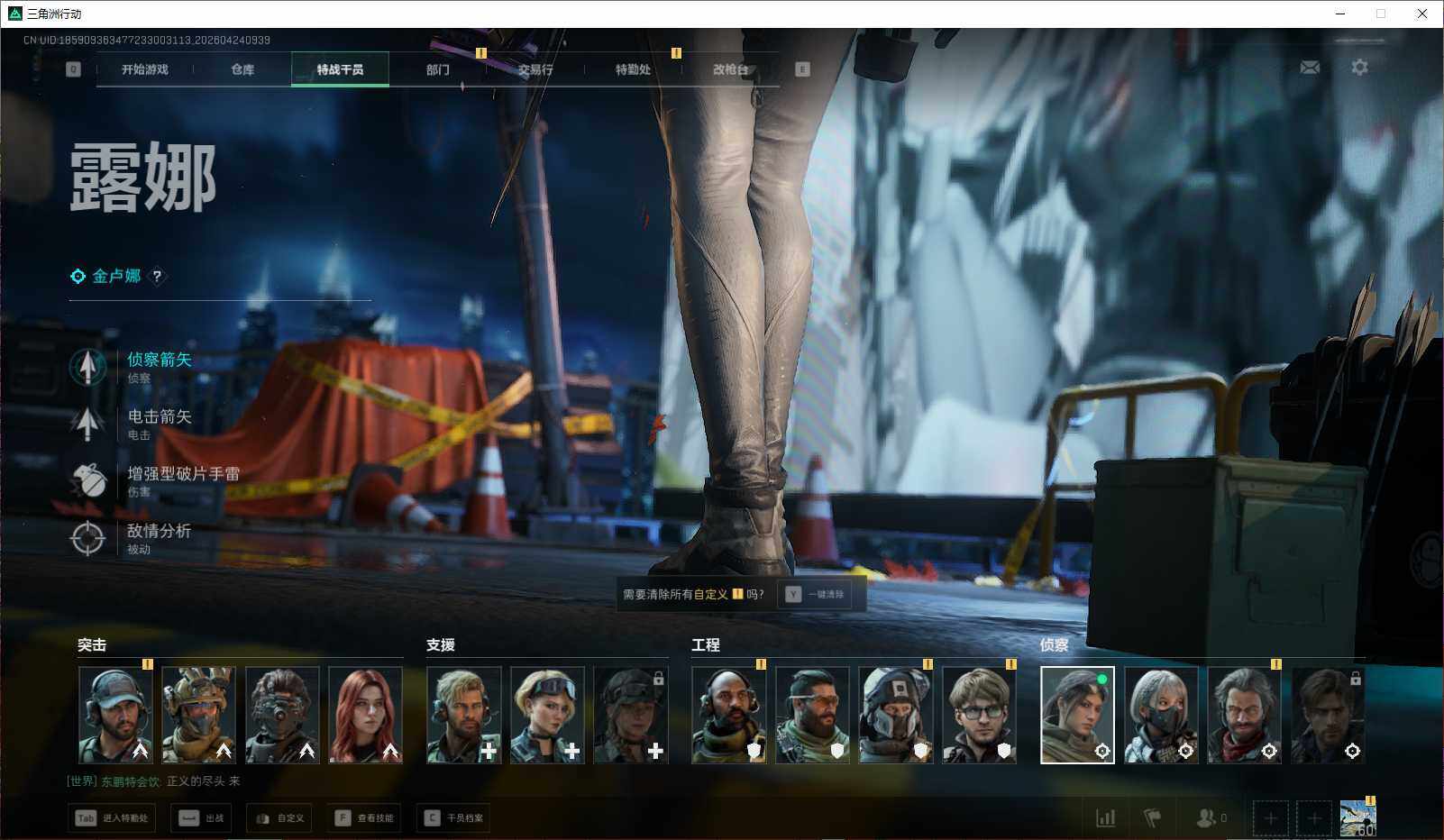Click the 出战 deploy button
This screenshot has height=840, width=1444.
202,818
